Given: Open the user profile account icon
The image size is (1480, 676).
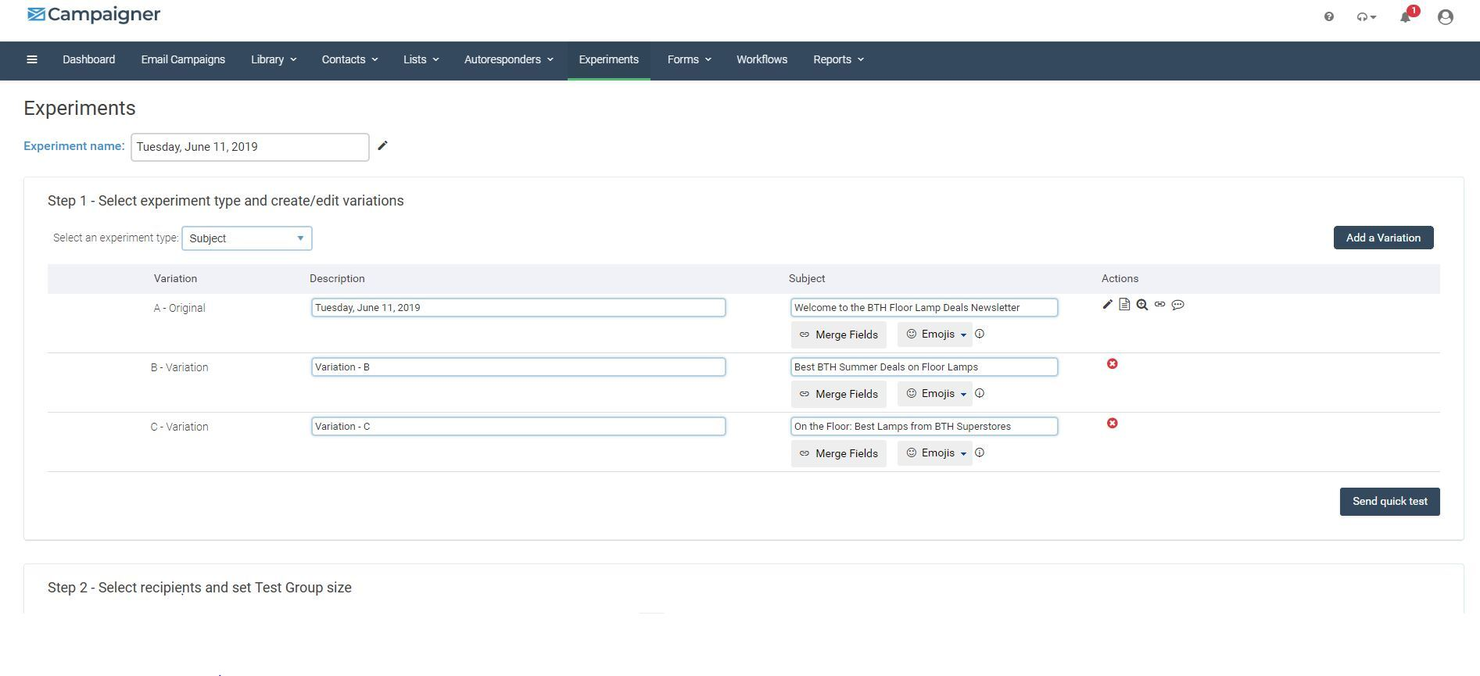Looking at the screenshot, I should tap(1443, 17).
